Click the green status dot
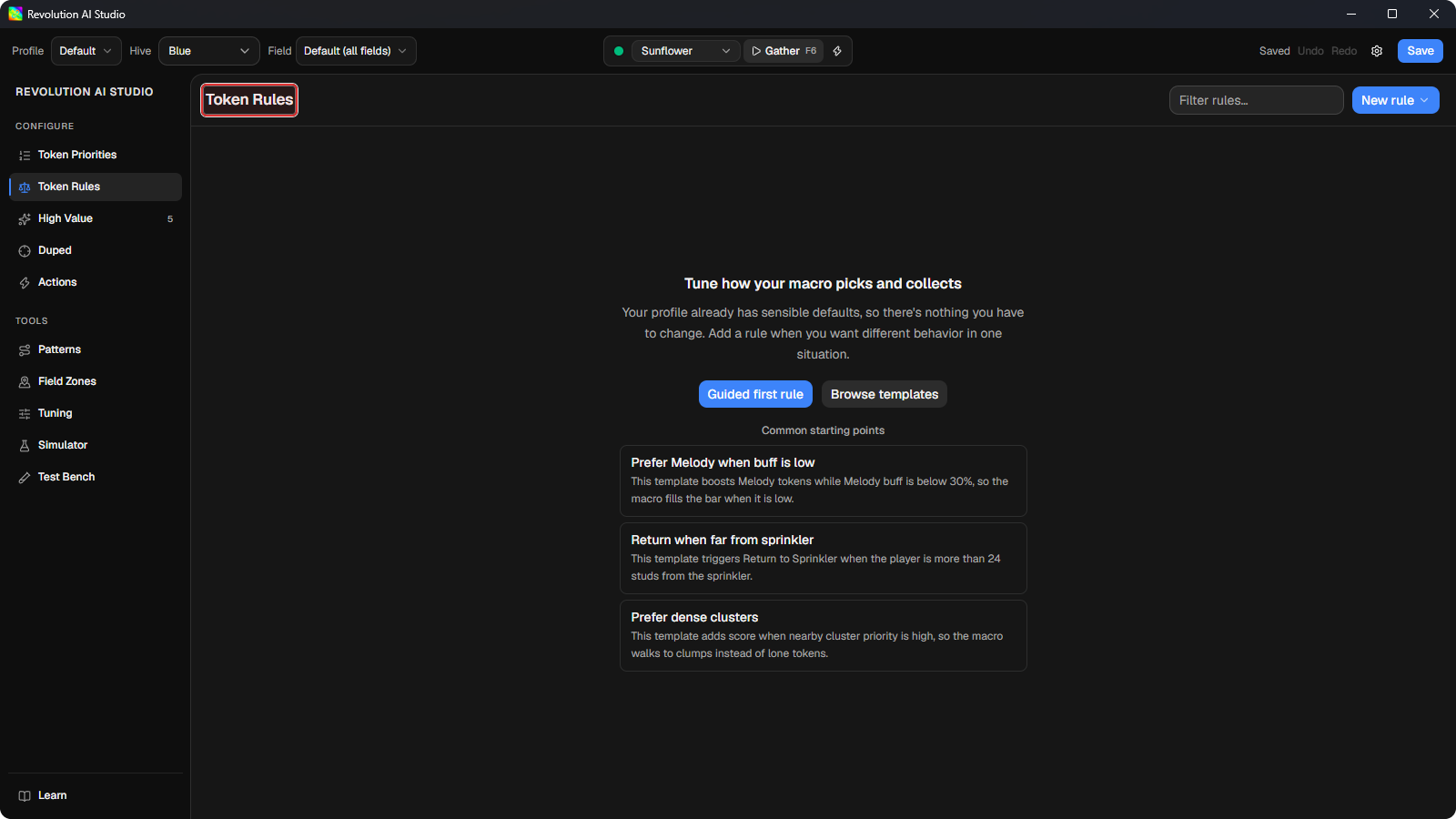Screen dimensions: 1456x819 pos(619,51)
